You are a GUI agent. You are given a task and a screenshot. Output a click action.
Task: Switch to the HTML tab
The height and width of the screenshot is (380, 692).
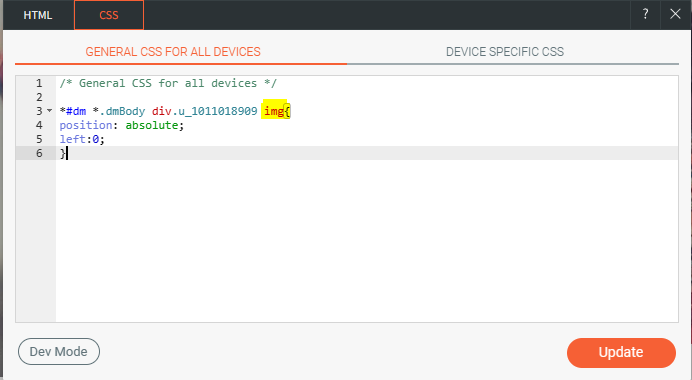[38, 15]
